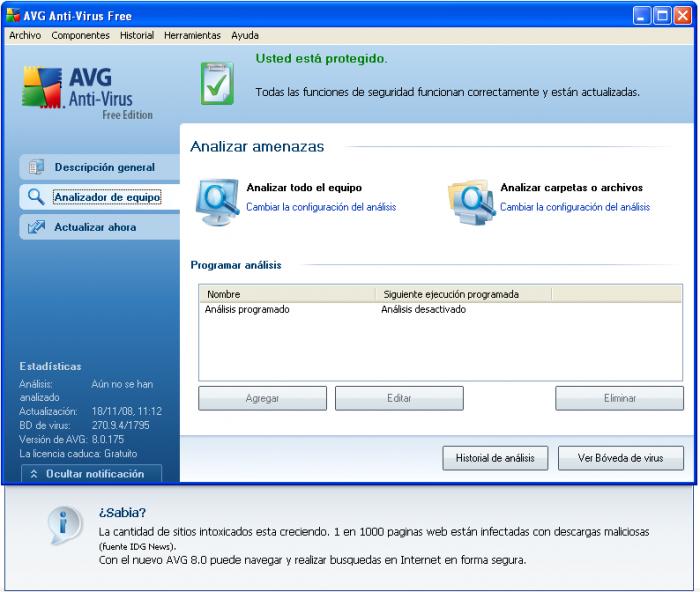Viewport: 700px width, 592px height.
Task: Click the Analizar carpetas o archivos folder icon
Action: point(471,202)
